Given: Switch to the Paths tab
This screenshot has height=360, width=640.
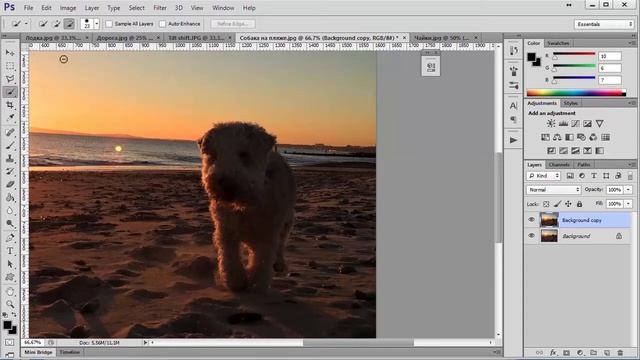Looking at the screenshot, I should click(x=584, y=164).
